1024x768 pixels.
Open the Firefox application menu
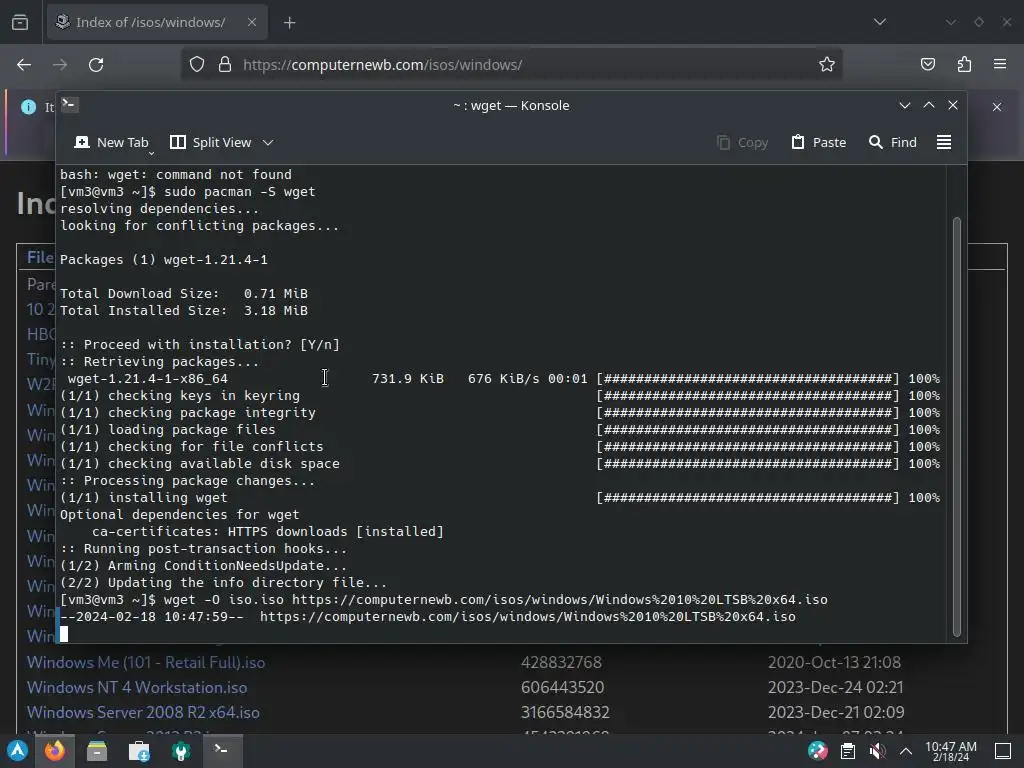coord(1000,65)
